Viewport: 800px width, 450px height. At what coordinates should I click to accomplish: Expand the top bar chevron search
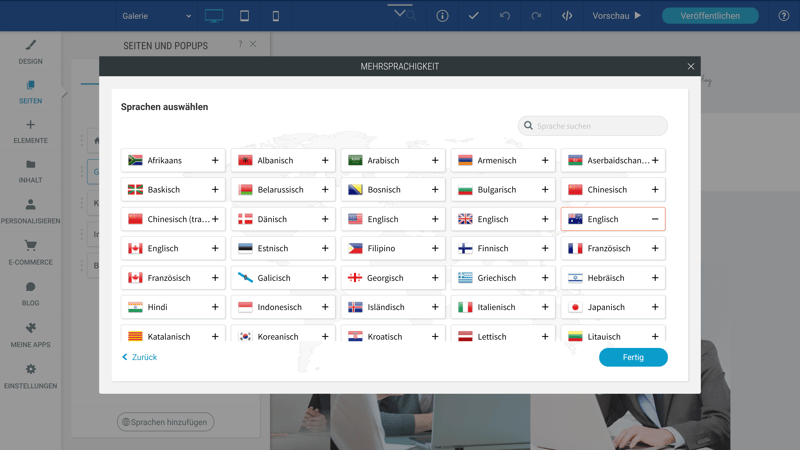click(x=401, y=14)
